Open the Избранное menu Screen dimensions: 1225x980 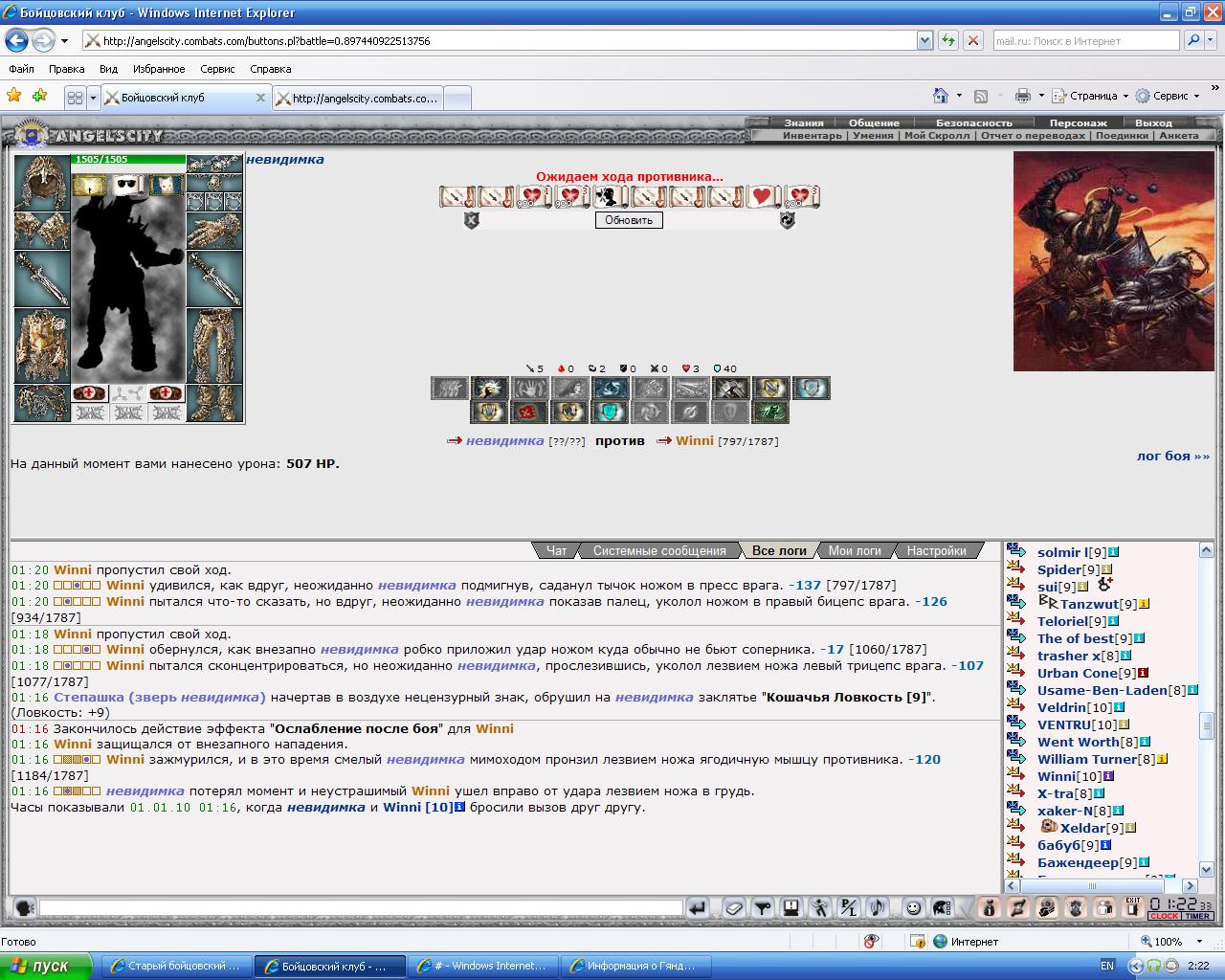[159, 69]
